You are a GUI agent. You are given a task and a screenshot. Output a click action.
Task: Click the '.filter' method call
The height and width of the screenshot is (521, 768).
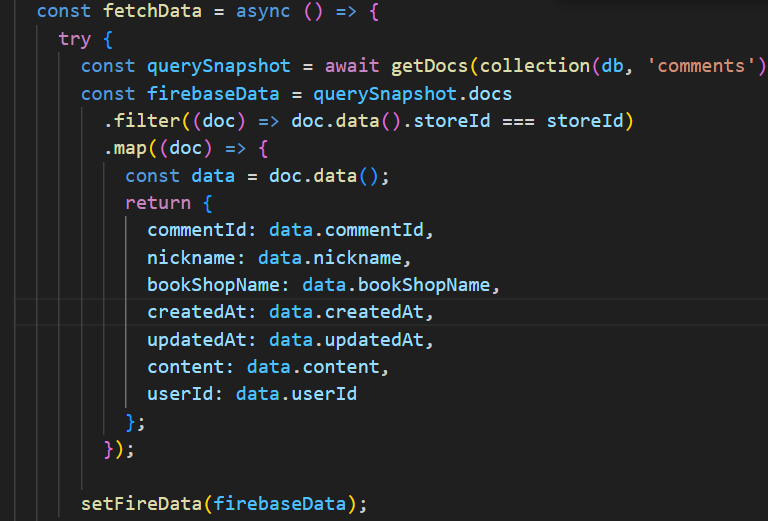(x=142, y=121)
